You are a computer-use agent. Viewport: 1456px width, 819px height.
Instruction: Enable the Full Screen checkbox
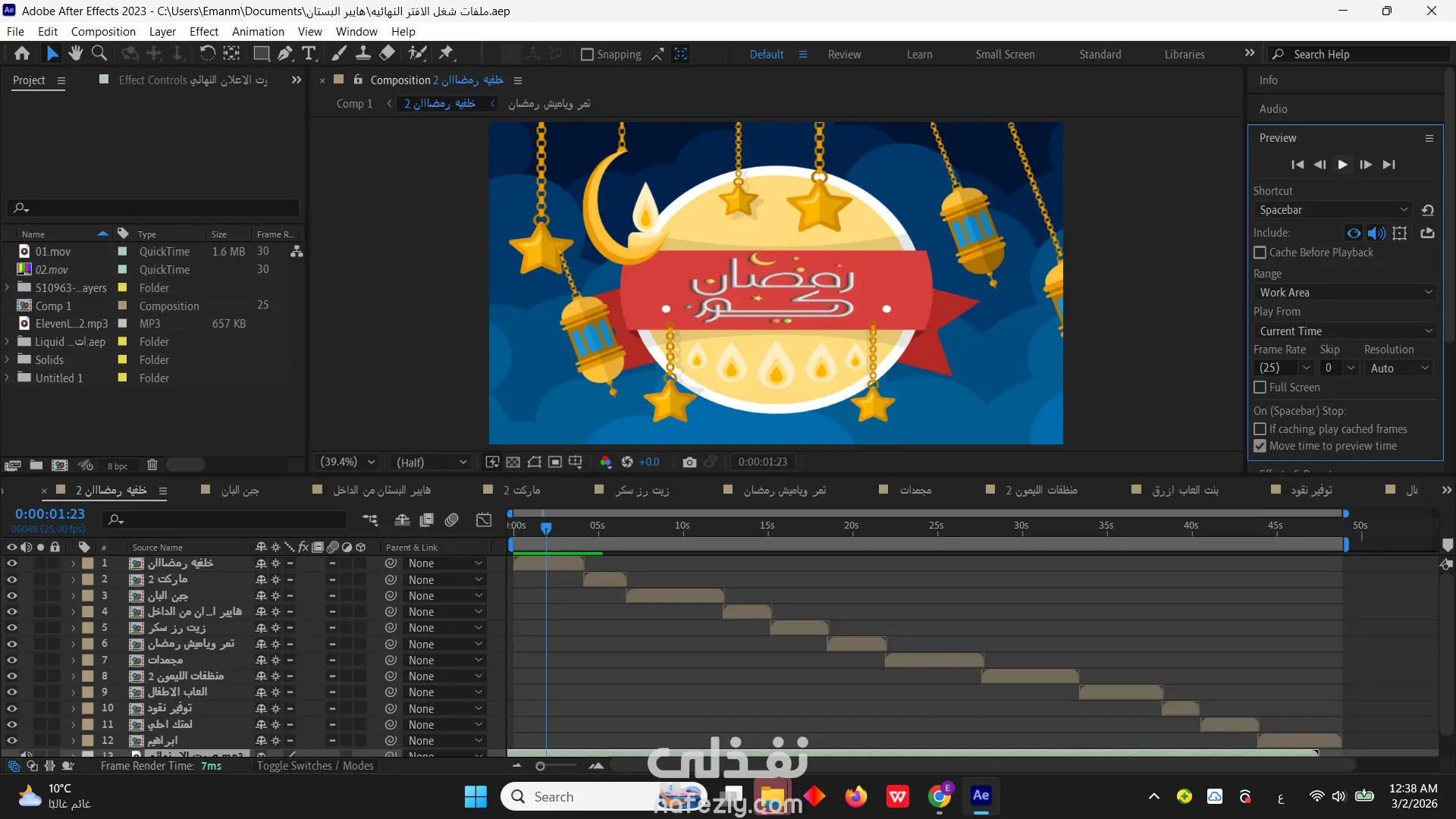1260,388
